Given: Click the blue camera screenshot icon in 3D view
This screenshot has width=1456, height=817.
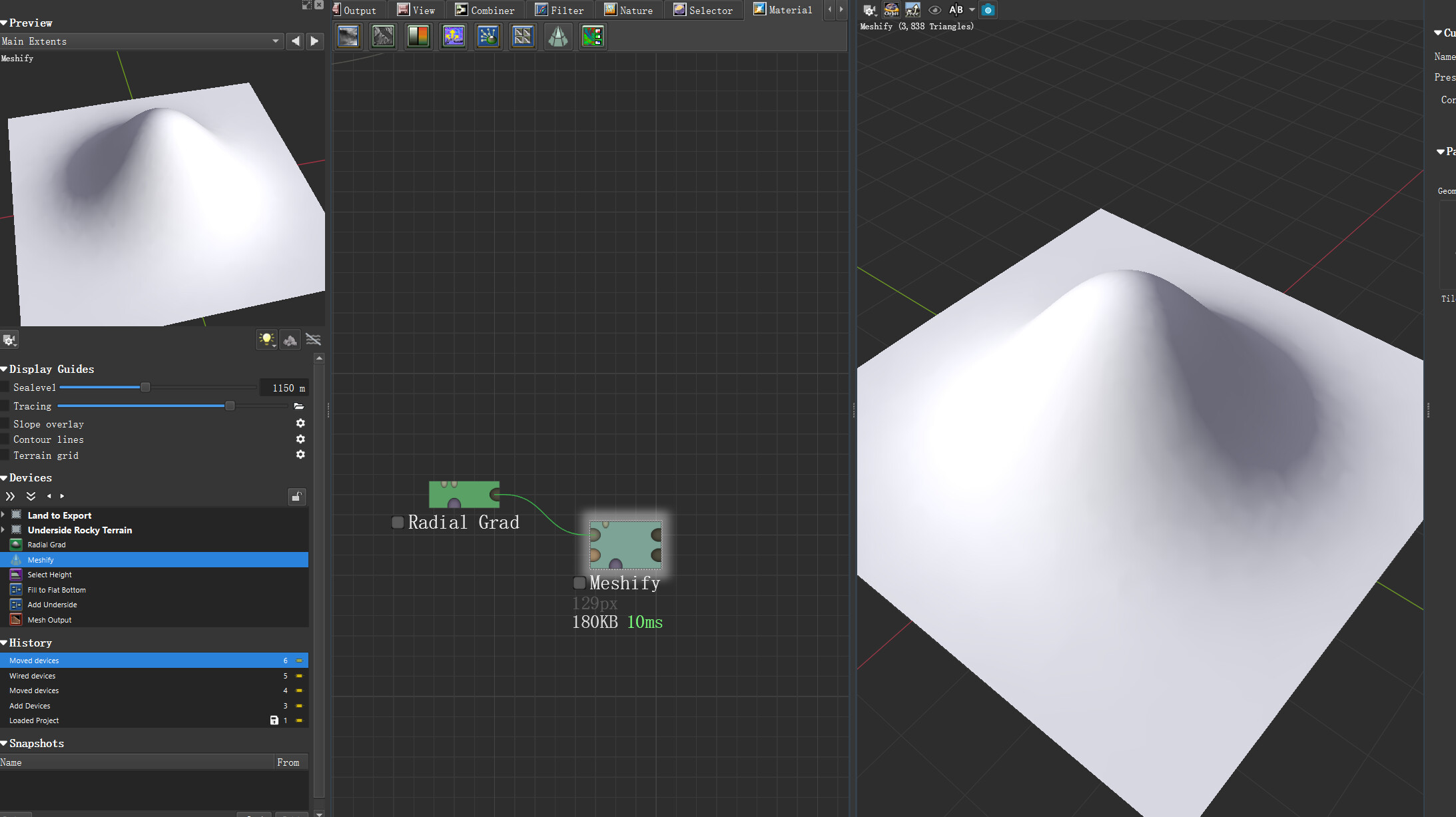Looking at the screenshot, I should [988, 10].
